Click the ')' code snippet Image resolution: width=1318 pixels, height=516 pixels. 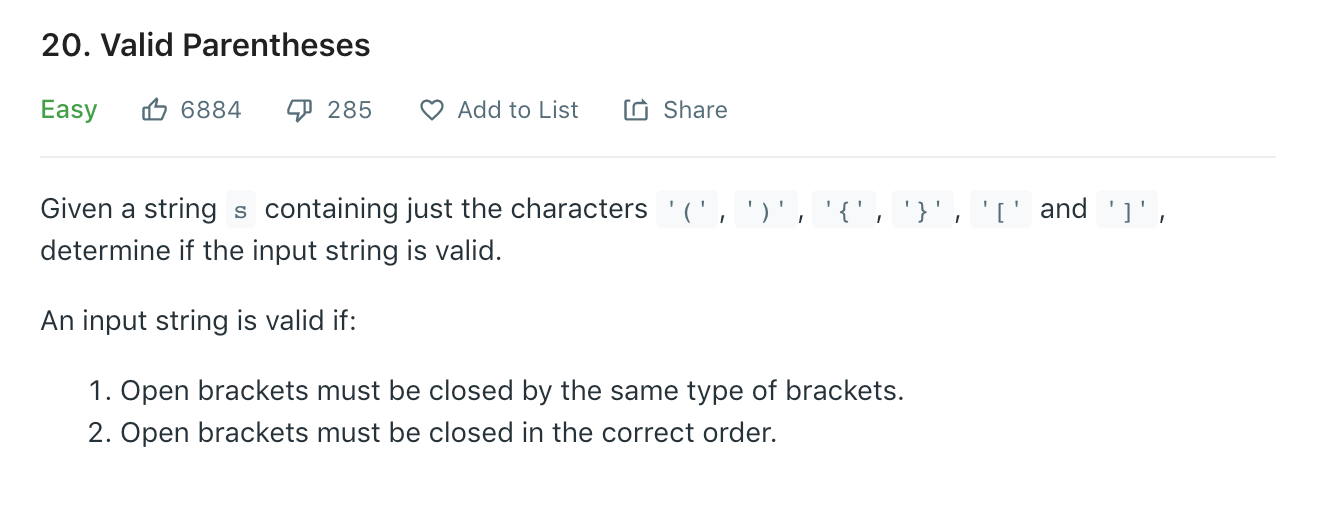(765, 210)
